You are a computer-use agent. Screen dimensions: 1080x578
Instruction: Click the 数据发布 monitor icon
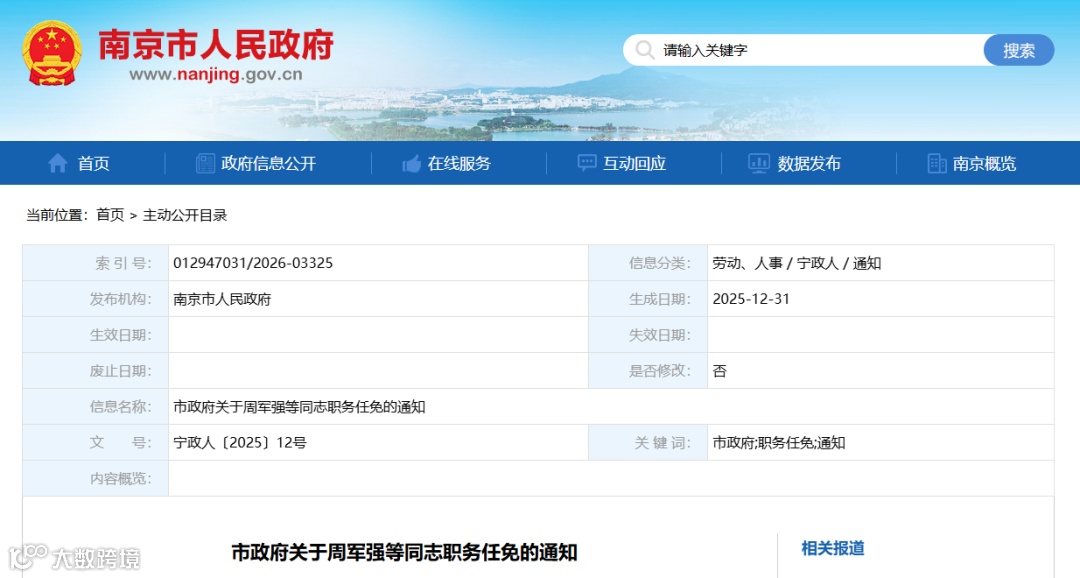757,163
